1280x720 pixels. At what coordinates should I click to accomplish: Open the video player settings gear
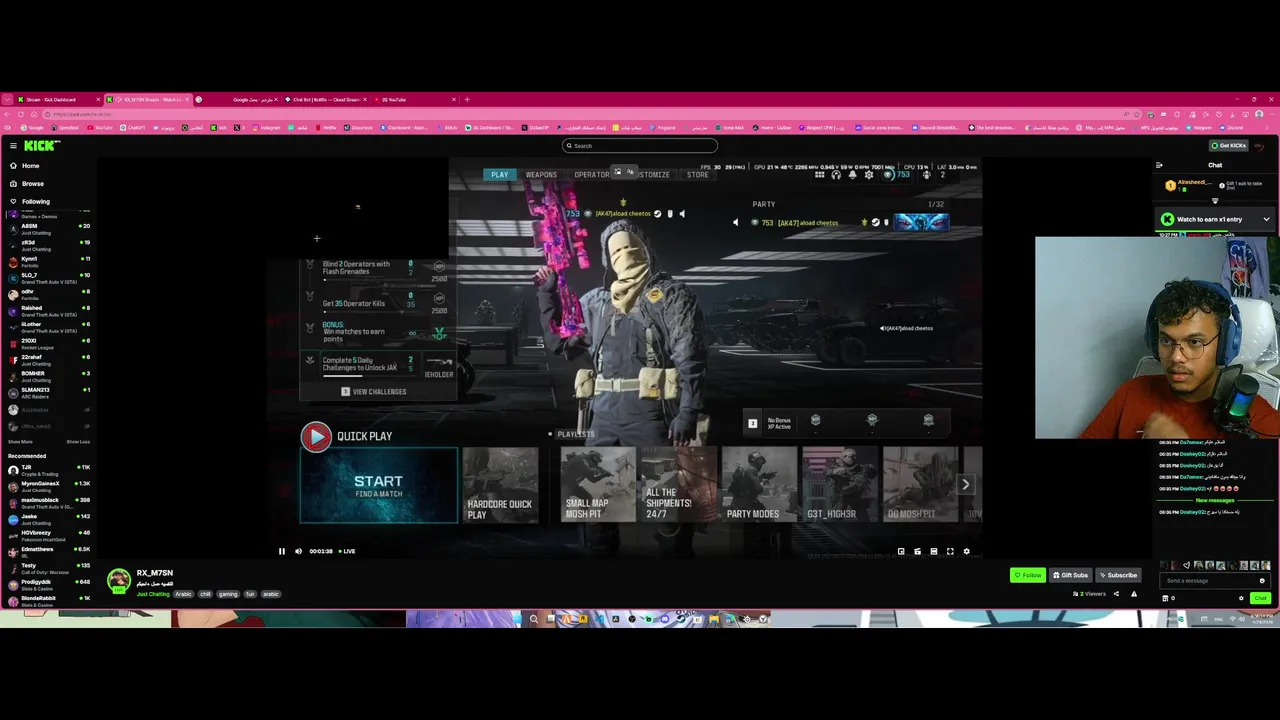[x=966, y=551]
